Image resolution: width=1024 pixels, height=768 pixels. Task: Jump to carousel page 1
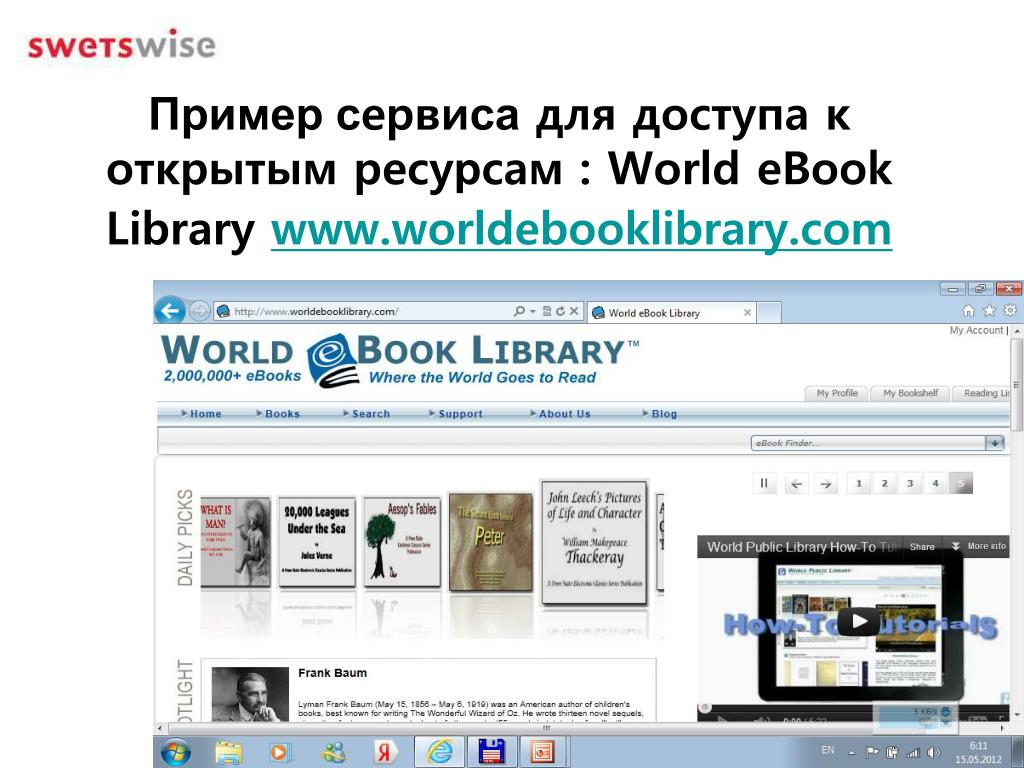click(x=859, y=483)
